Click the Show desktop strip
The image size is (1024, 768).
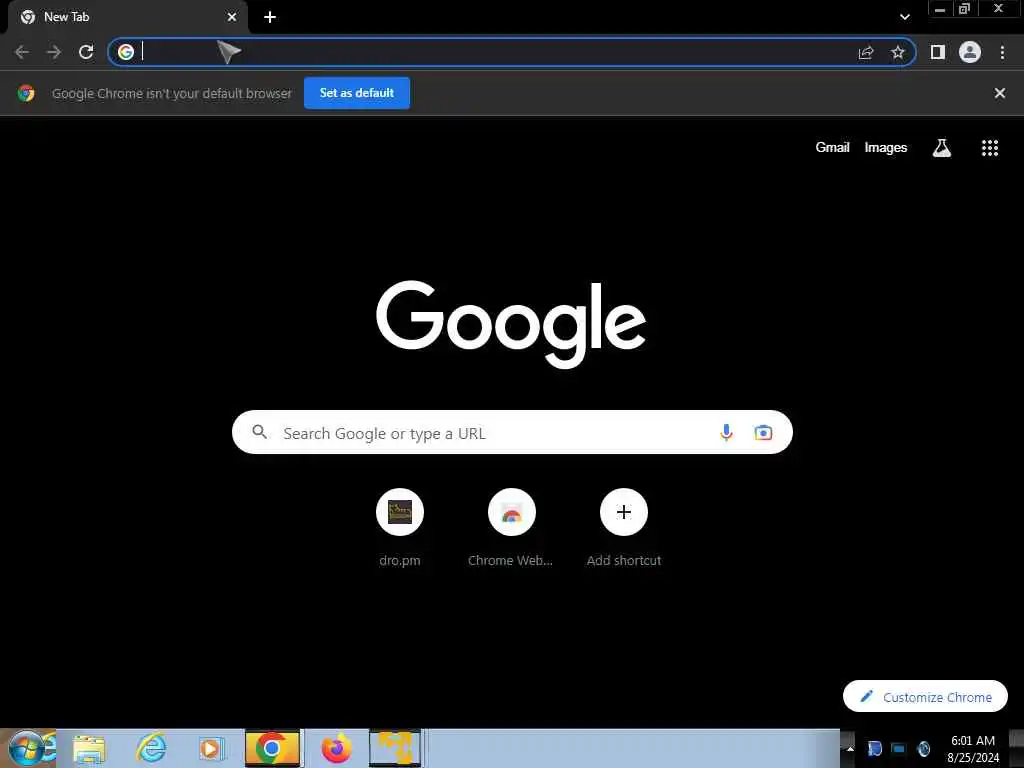click(1016, 748)
